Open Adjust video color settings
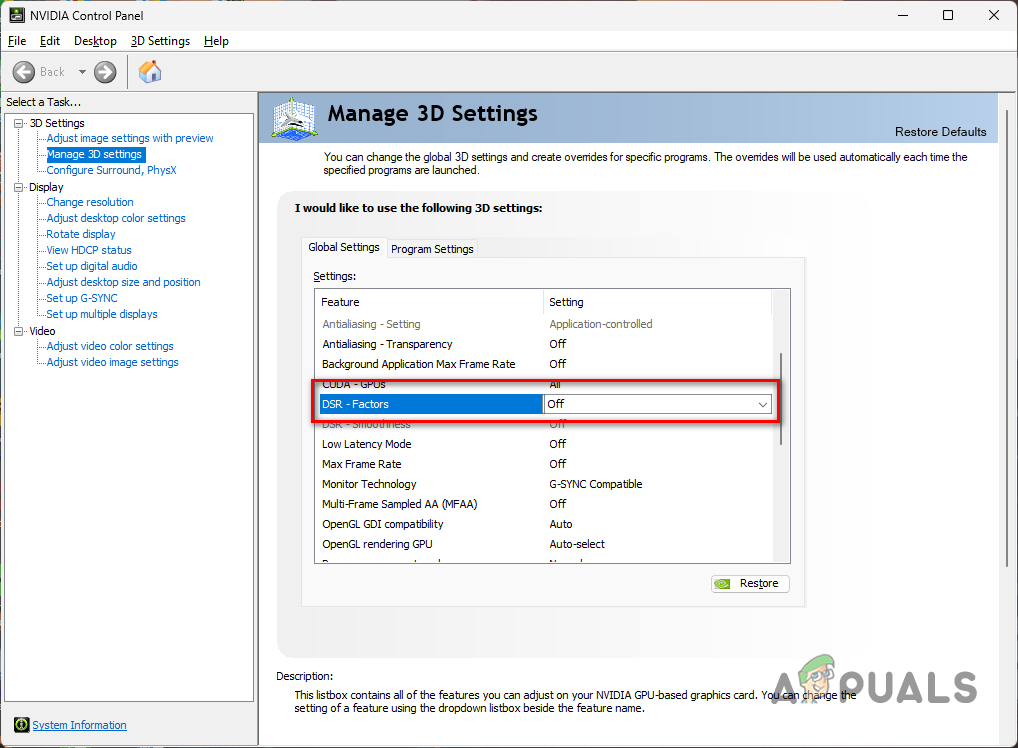 tap(110, 346)
